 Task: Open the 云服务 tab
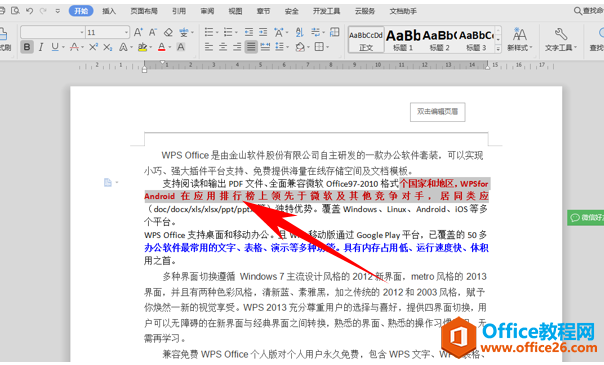click(364, 11)
